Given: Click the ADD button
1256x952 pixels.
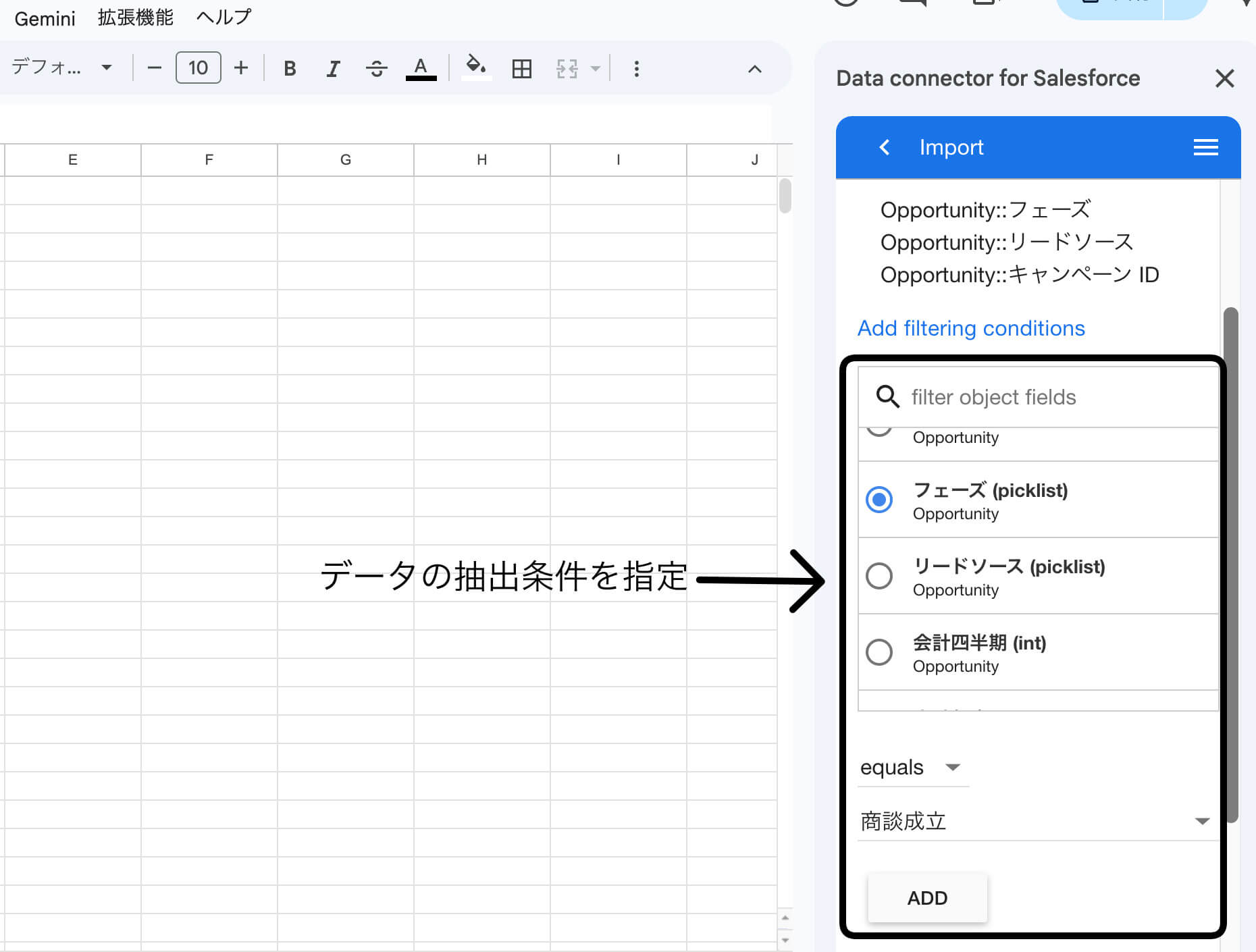Looking at the screenshot, I should click(x=927, y=898).
